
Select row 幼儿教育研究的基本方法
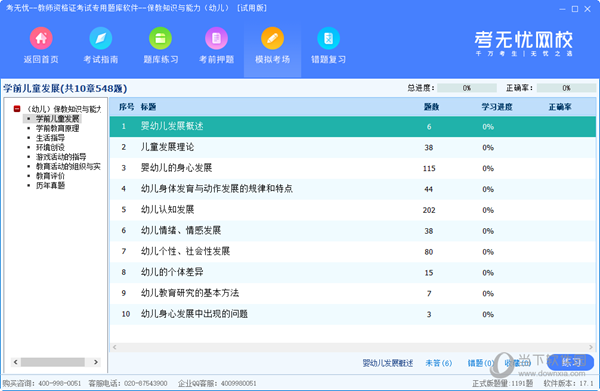[352, 293]
